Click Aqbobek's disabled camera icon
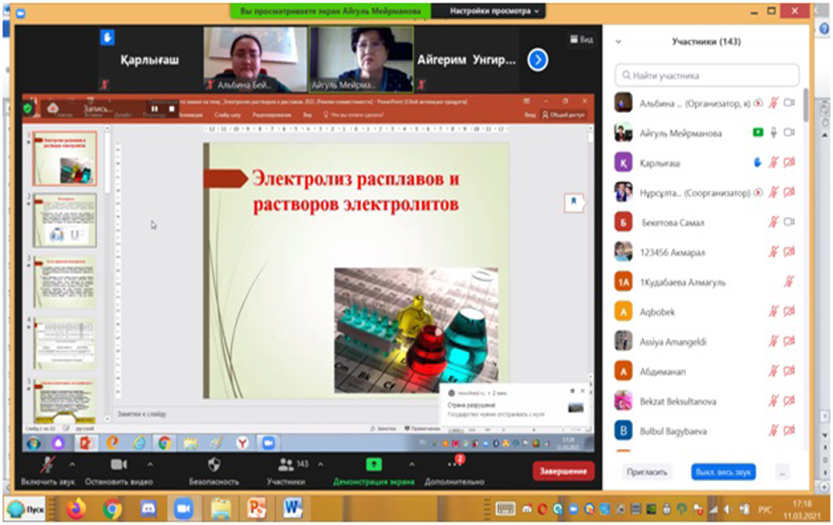Viewport: 833px width, 525px height. (789, 311)
